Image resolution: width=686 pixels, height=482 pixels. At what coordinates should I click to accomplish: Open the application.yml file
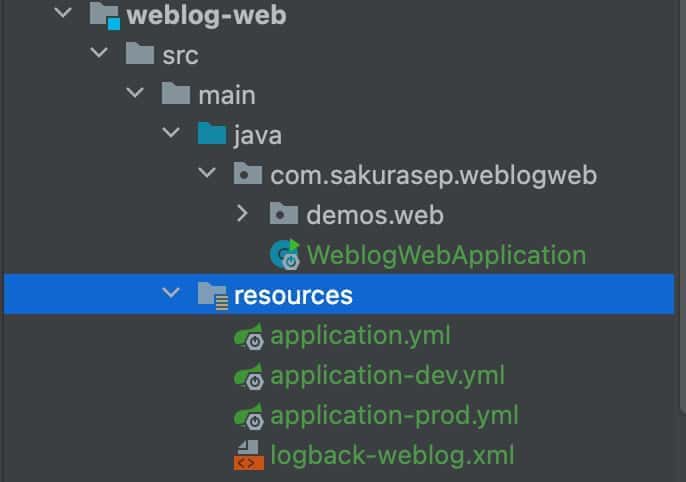(x=360, y=336)
